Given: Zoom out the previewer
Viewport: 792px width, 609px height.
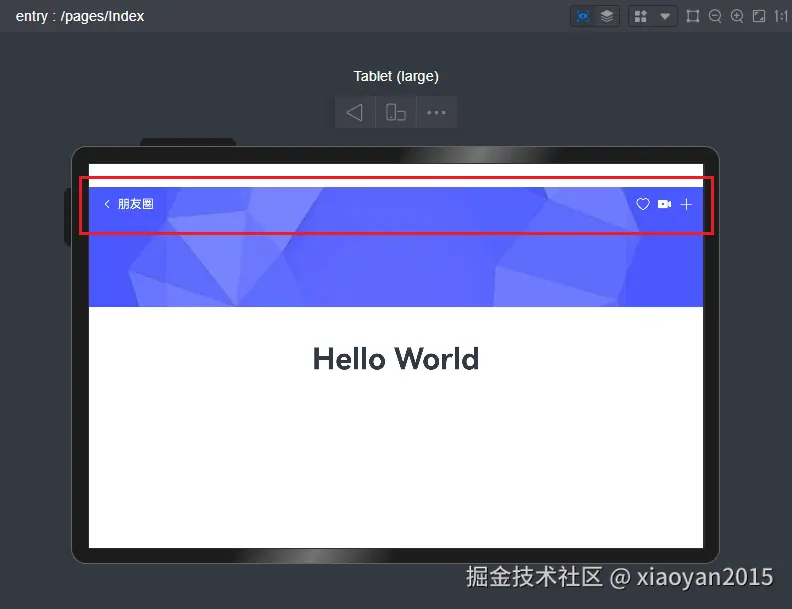Looking at the screenshot, I should coord(715,16).
